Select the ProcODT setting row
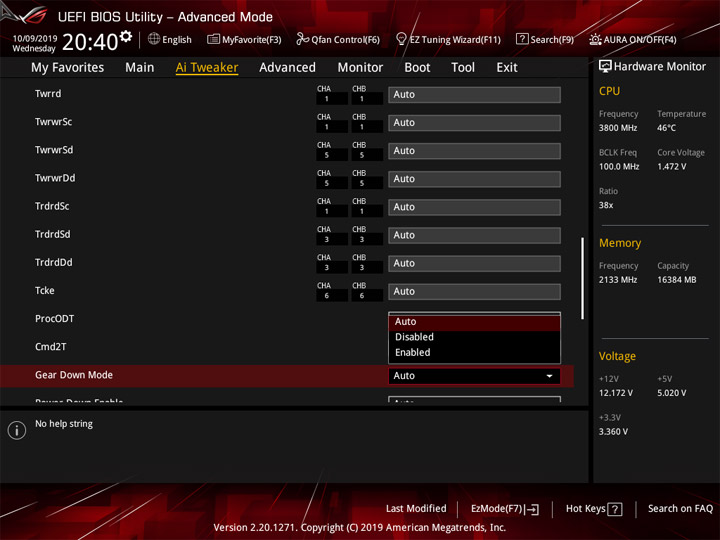720x540 pixels. pos(54,319)
